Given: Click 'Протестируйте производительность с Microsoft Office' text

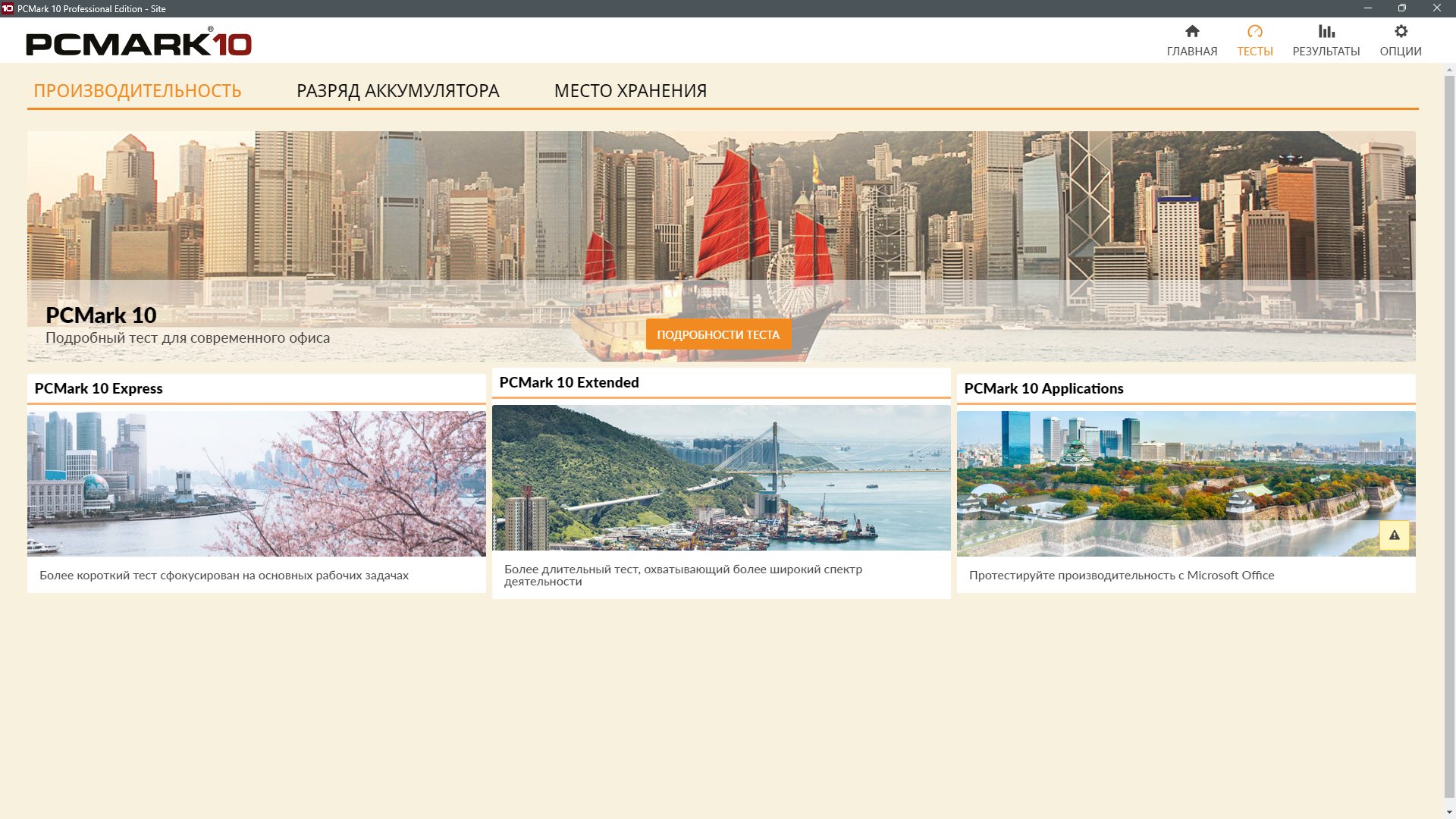Looking at the screenshot, I should click(1122, 576).
